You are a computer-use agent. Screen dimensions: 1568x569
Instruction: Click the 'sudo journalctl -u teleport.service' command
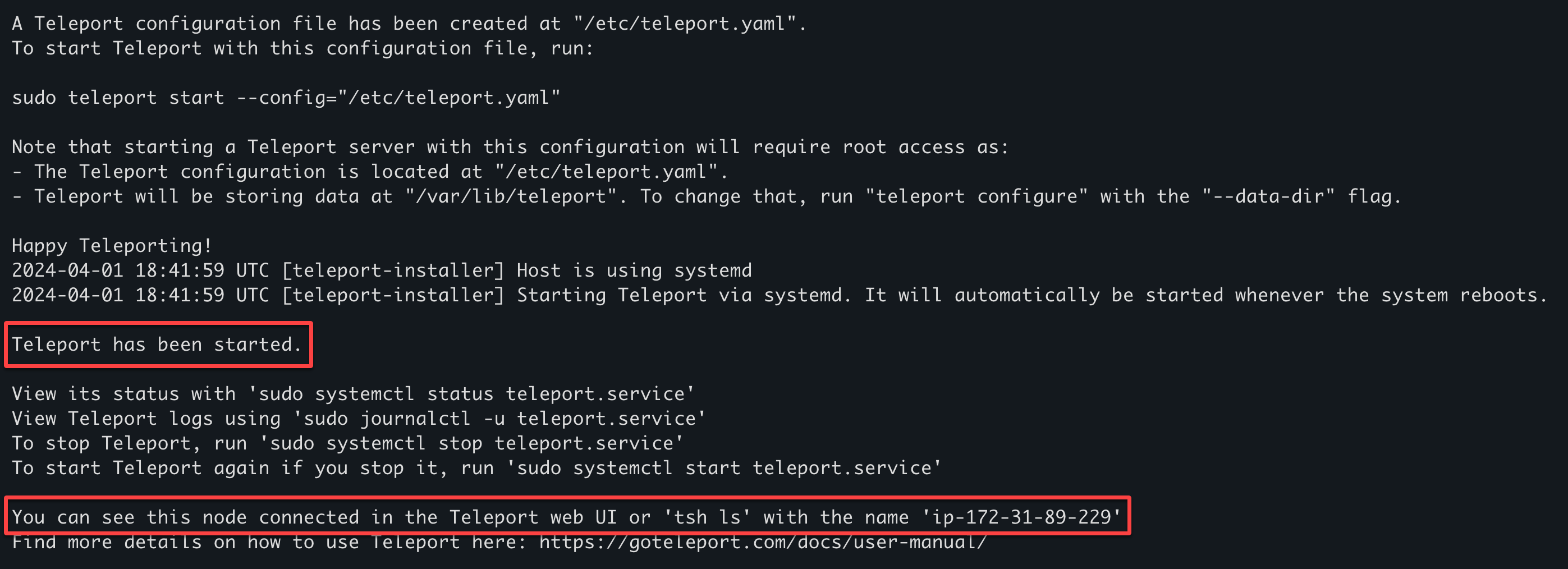(499, 419)
